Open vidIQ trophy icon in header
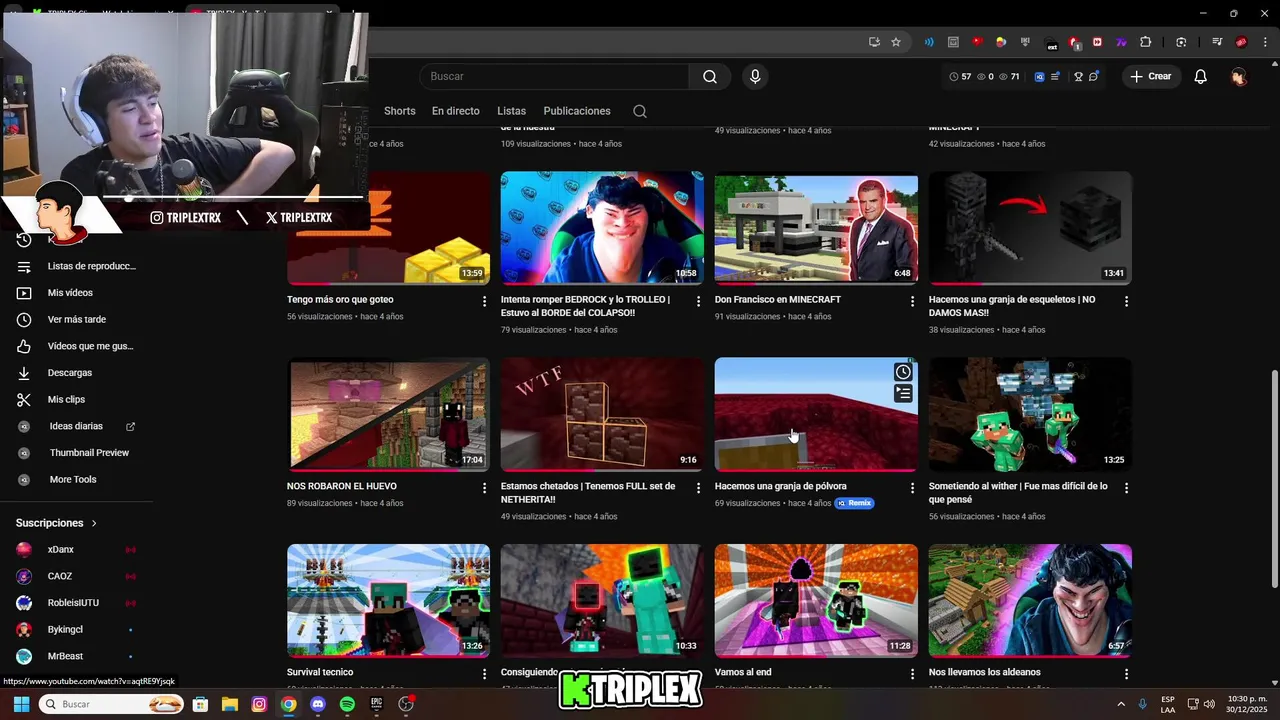This screenshot has width=1280, height=720. pyautogui.click(x=1078, y=76)
